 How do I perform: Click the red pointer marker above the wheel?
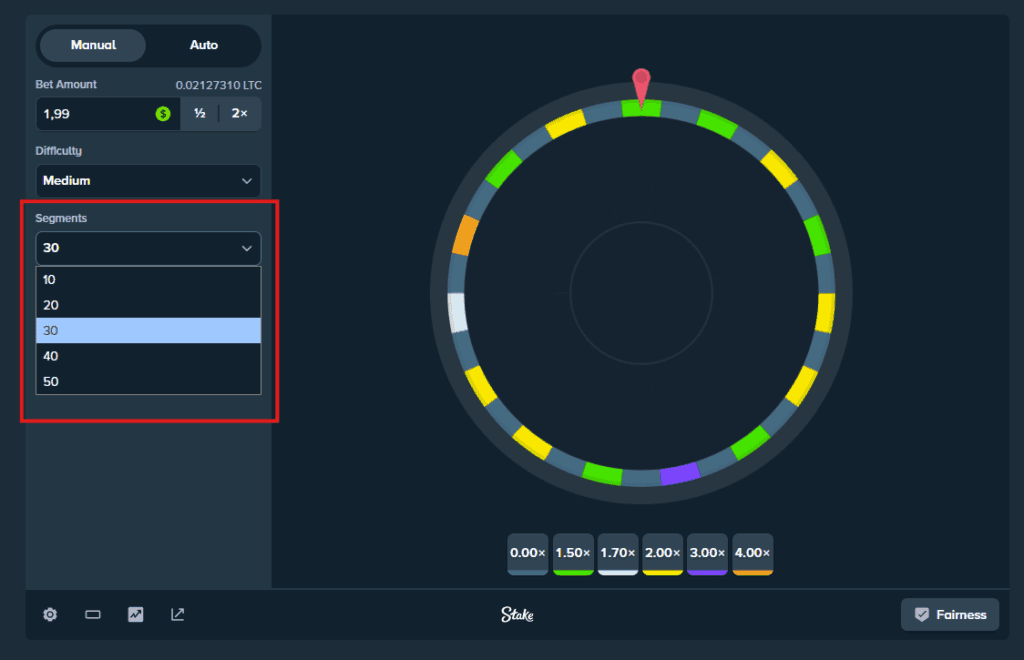click(640, 84)
